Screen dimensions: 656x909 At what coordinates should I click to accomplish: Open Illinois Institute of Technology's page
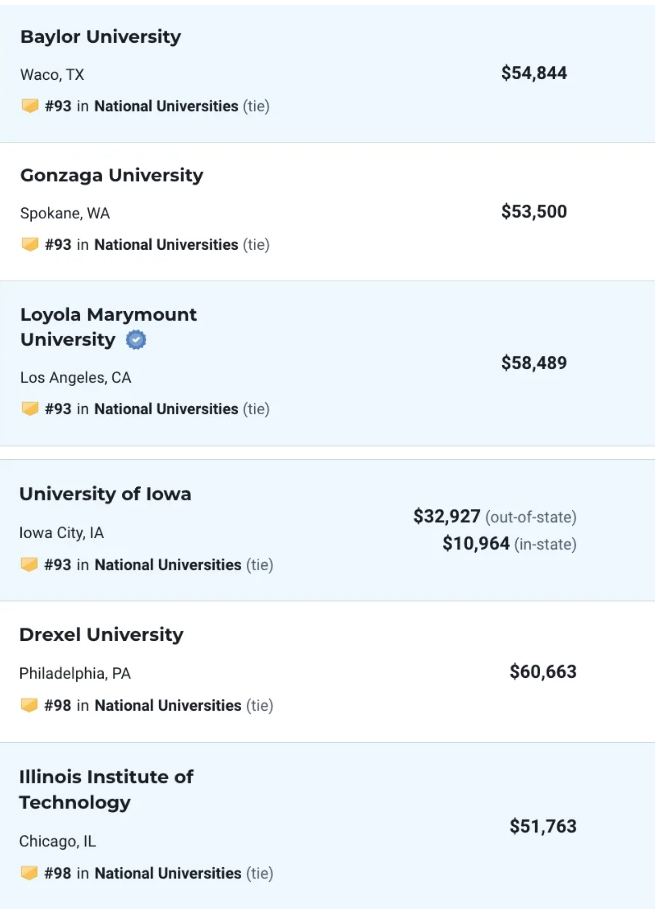pos(106,777)
